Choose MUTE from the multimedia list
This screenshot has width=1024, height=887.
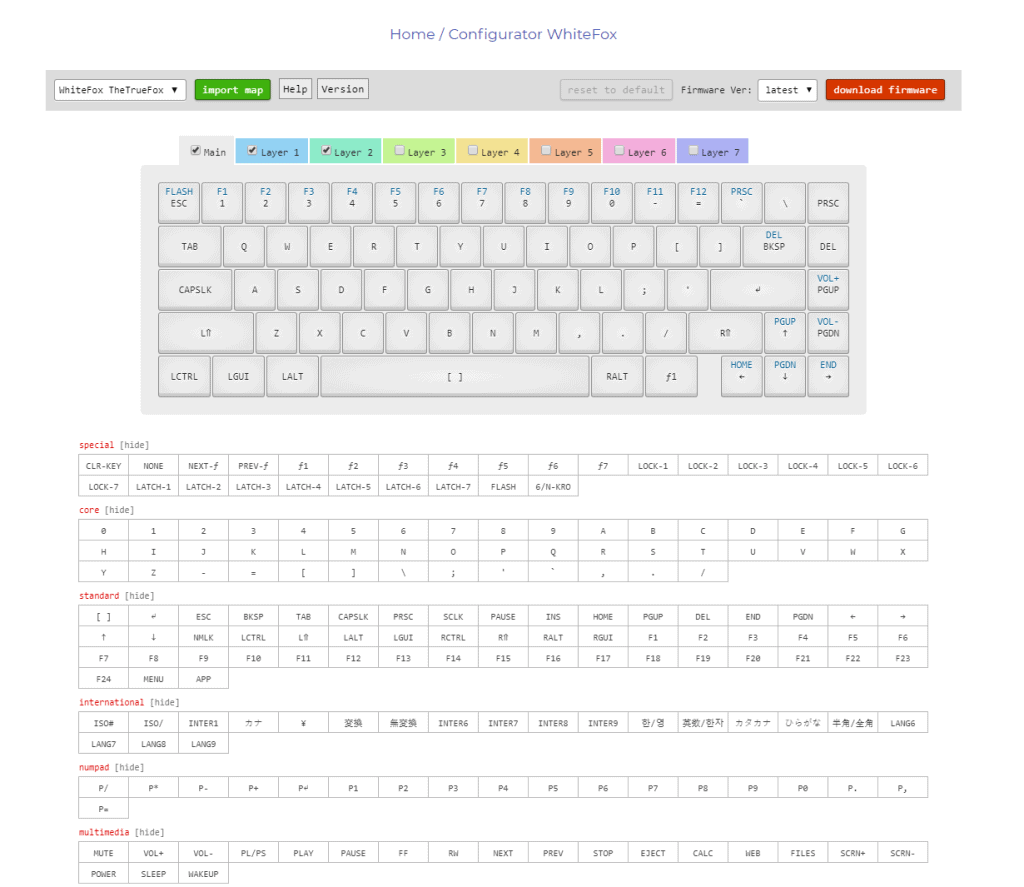[103, 853]
